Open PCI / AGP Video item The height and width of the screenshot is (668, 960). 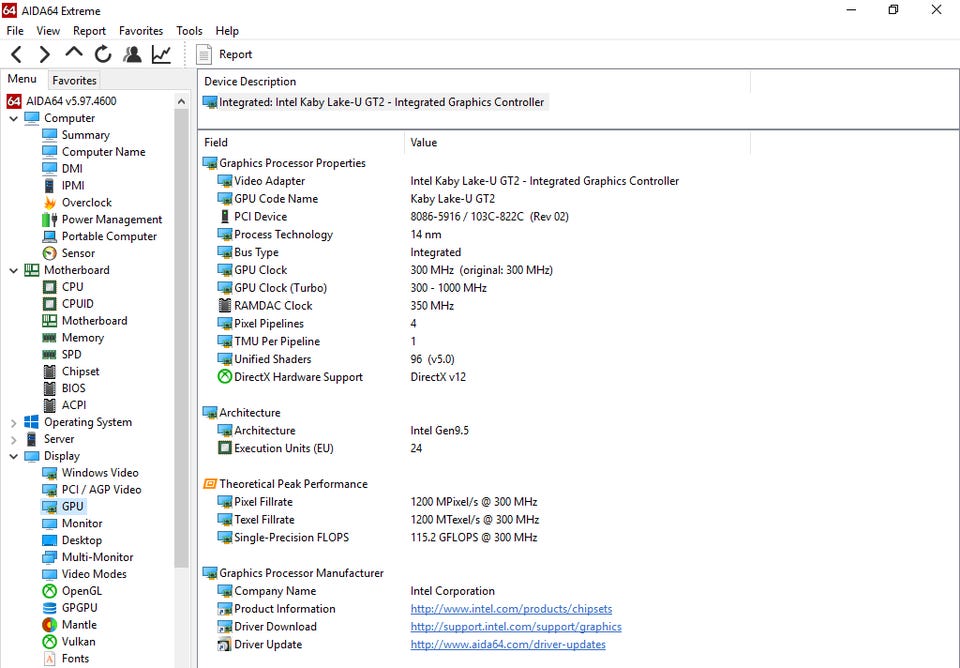[92, 490]
